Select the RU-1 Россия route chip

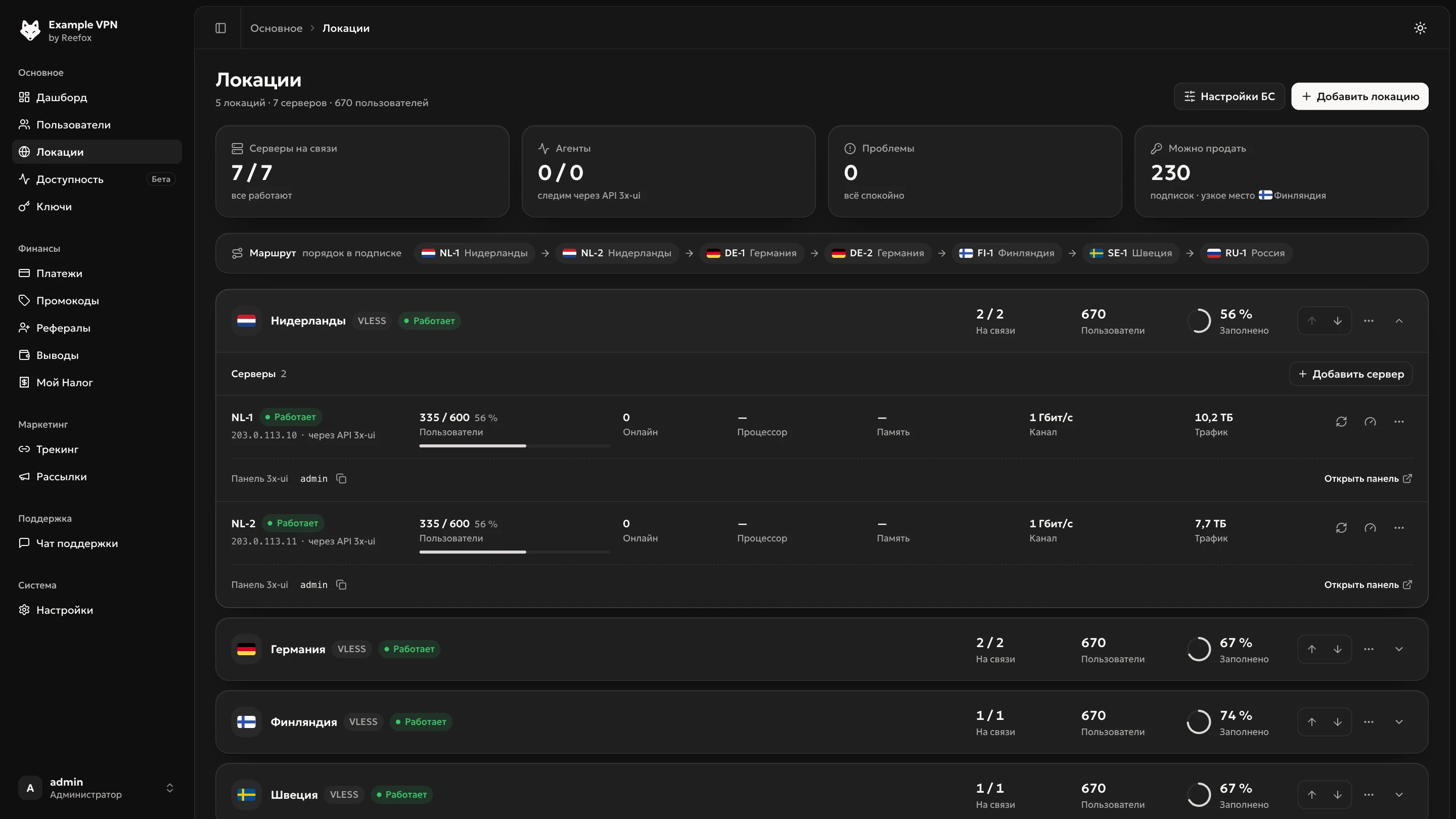click(1246, 253)
